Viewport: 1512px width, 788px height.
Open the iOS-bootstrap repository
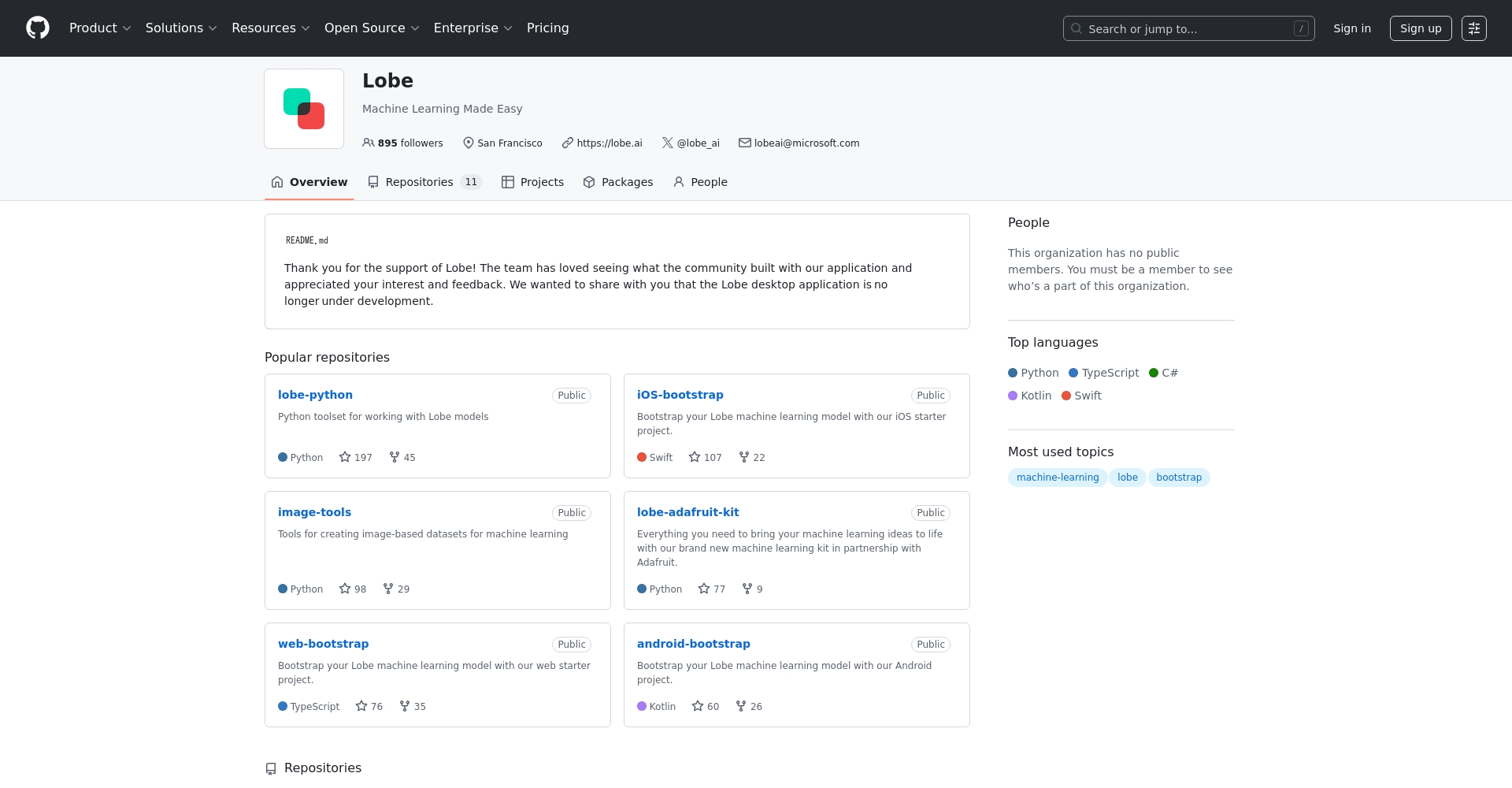click(x=680, y=395)
